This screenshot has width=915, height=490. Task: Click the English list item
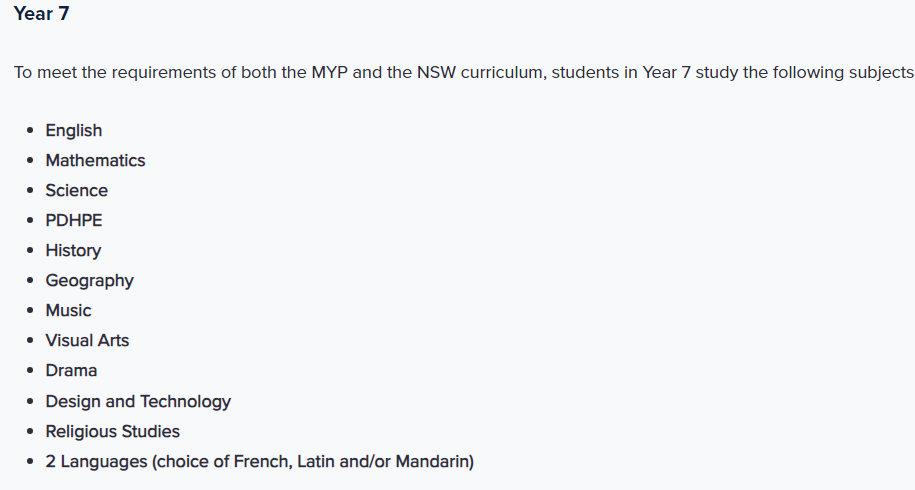point(74,130)
